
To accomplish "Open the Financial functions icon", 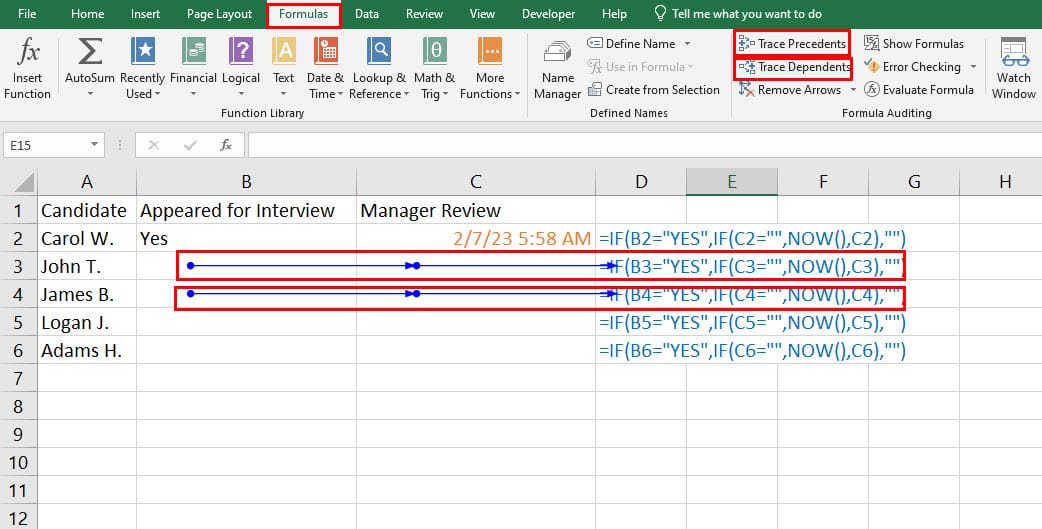I will pyautogui.click(x=193, y=51).
